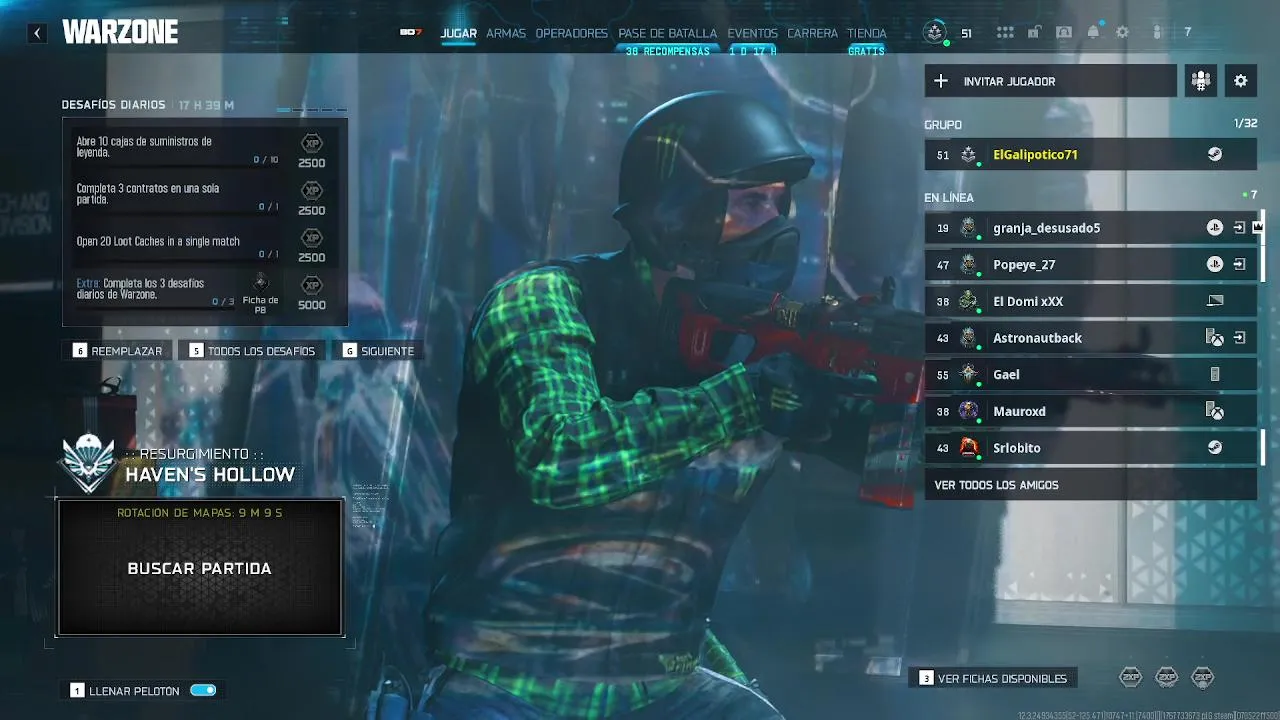Screen dimensions: 1280x720
Task: Open the Armas tab
Action: 506,33
